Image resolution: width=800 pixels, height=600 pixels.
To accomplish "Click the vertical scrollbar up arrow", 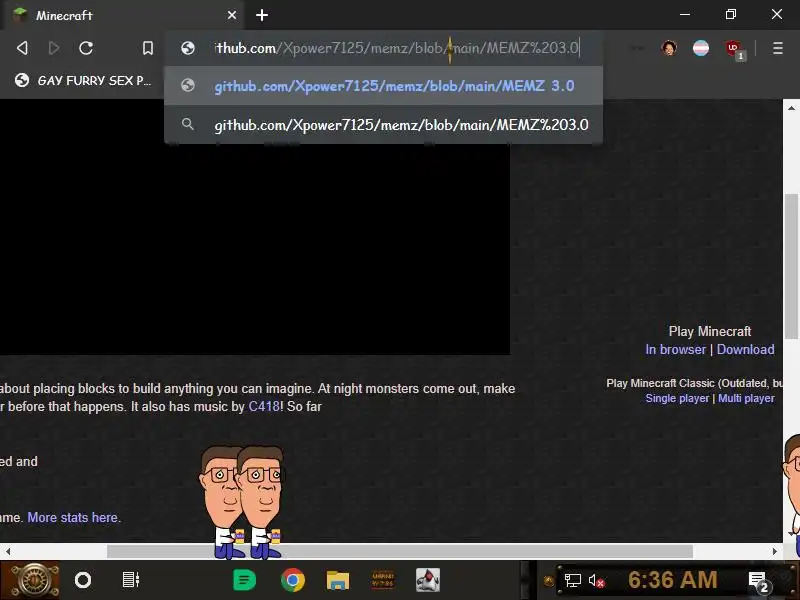I will [791, 108].
